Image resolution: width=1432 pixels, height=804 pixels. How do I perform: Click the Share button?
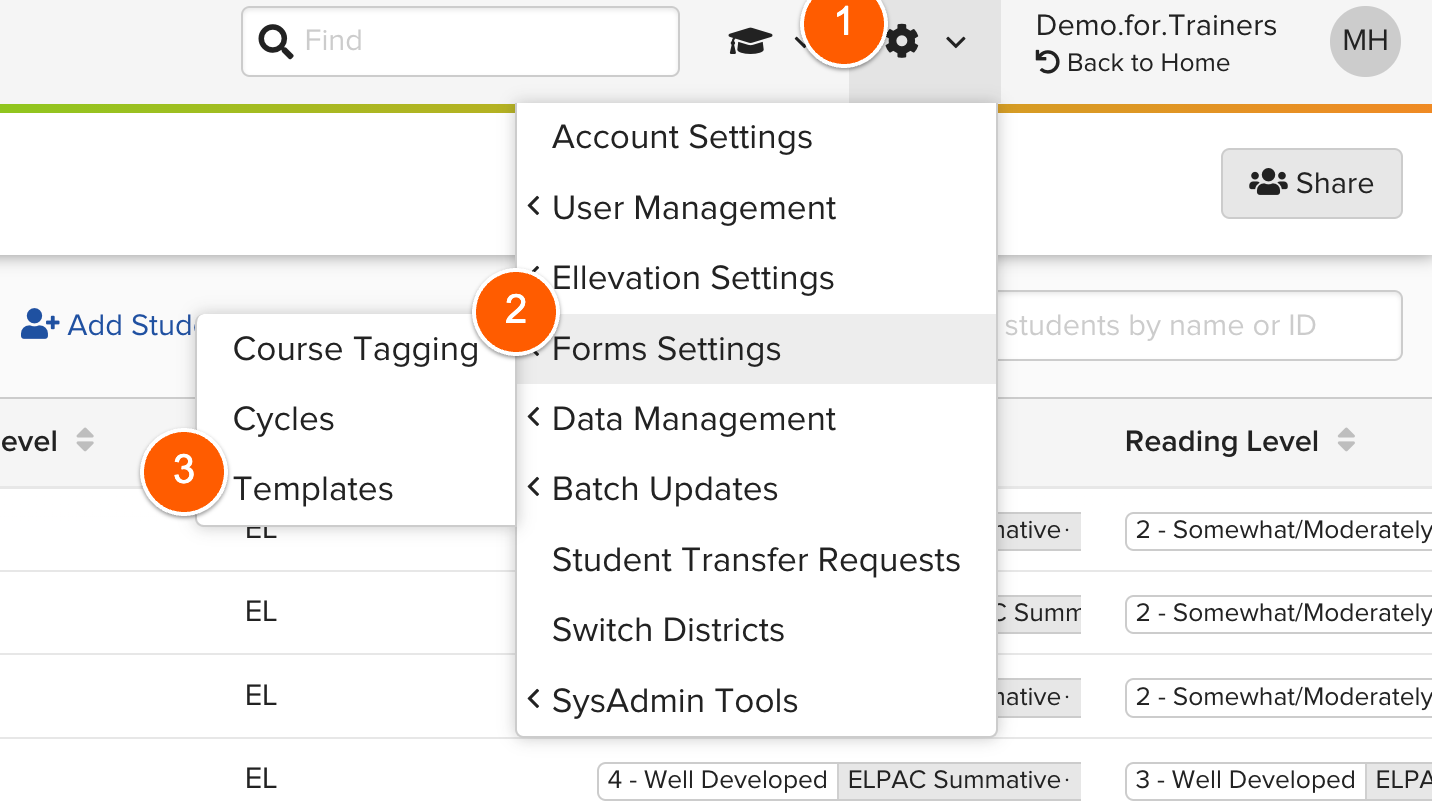[1311, 183]
